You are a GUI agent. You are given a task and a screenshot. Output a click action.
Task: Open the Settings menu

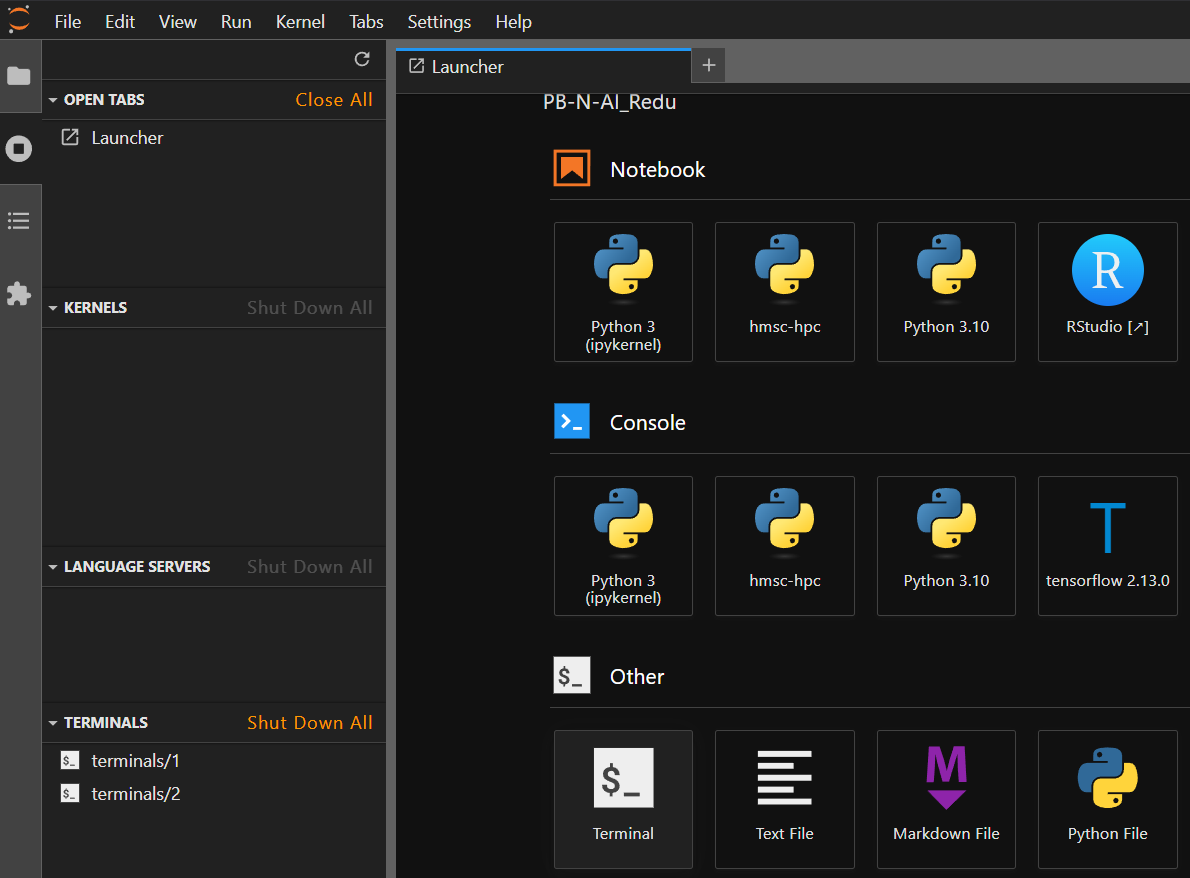coord(439,21)
